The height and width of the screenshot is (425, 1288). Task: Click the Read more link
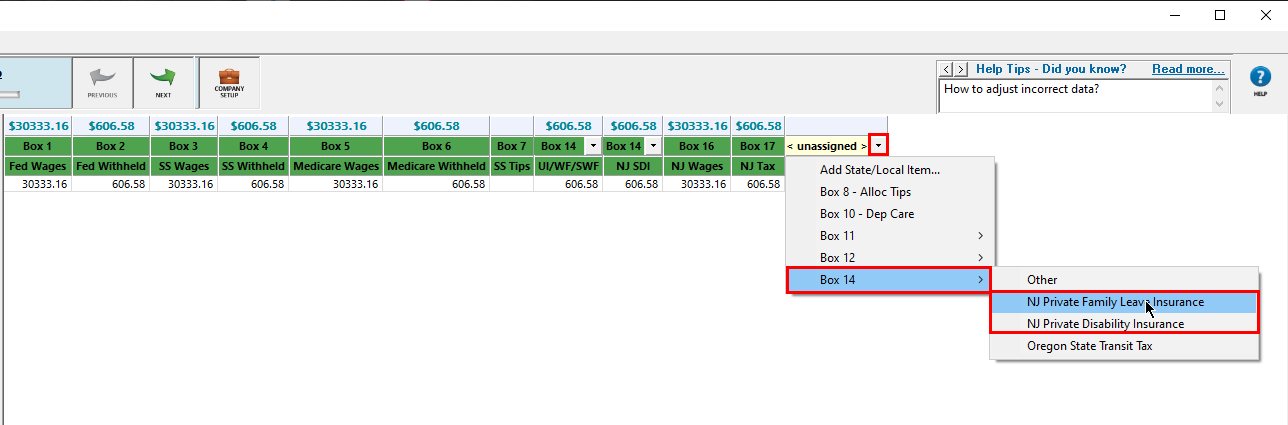(1188, 69)
